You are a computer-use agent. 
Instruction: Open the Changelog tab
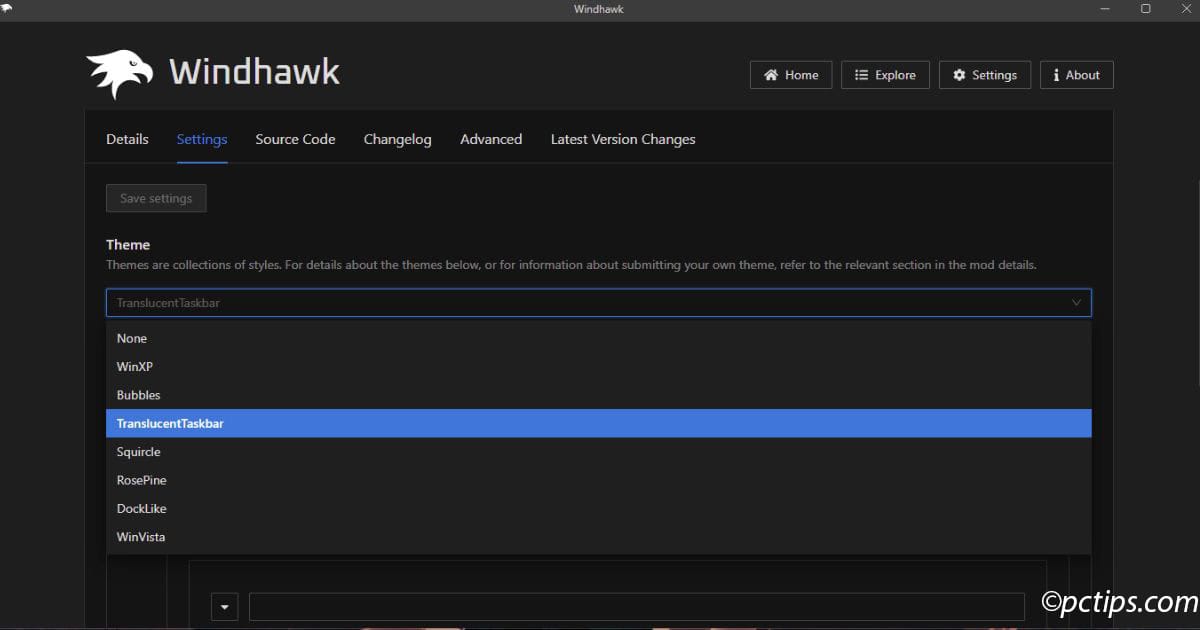398,139
